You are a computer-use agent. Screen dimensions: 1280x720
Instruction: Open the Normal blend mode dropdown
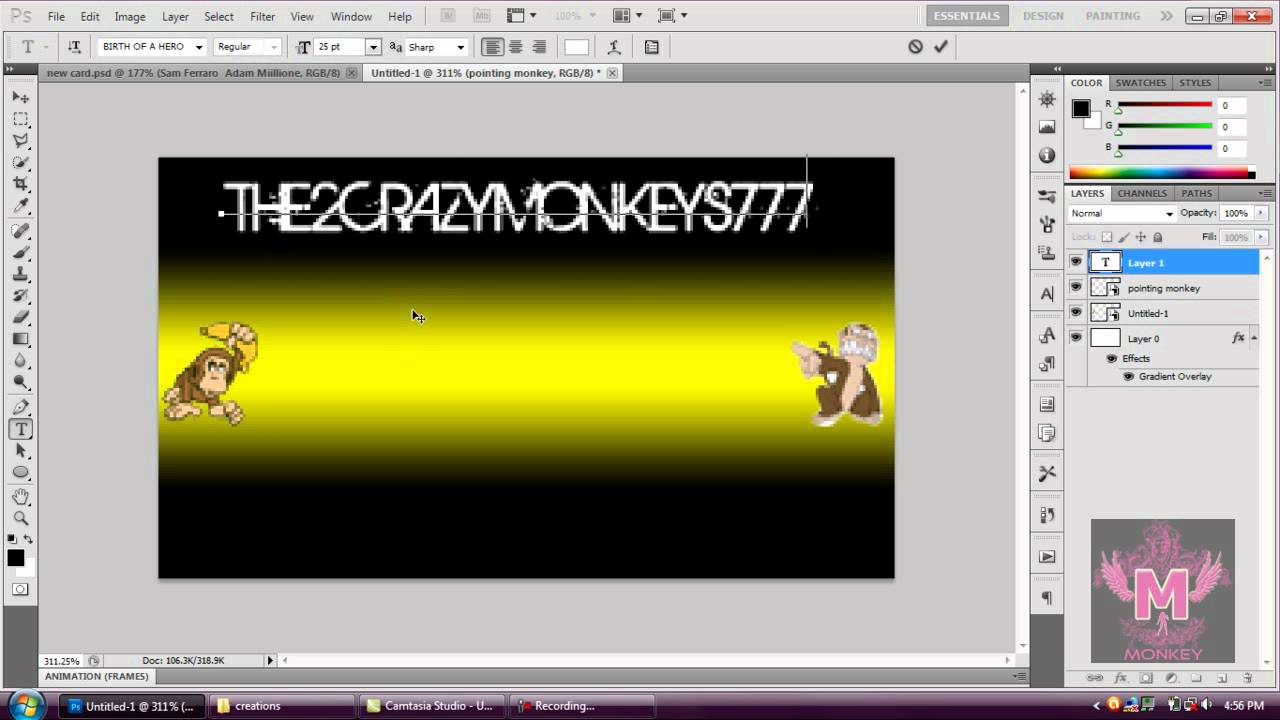1122,213
